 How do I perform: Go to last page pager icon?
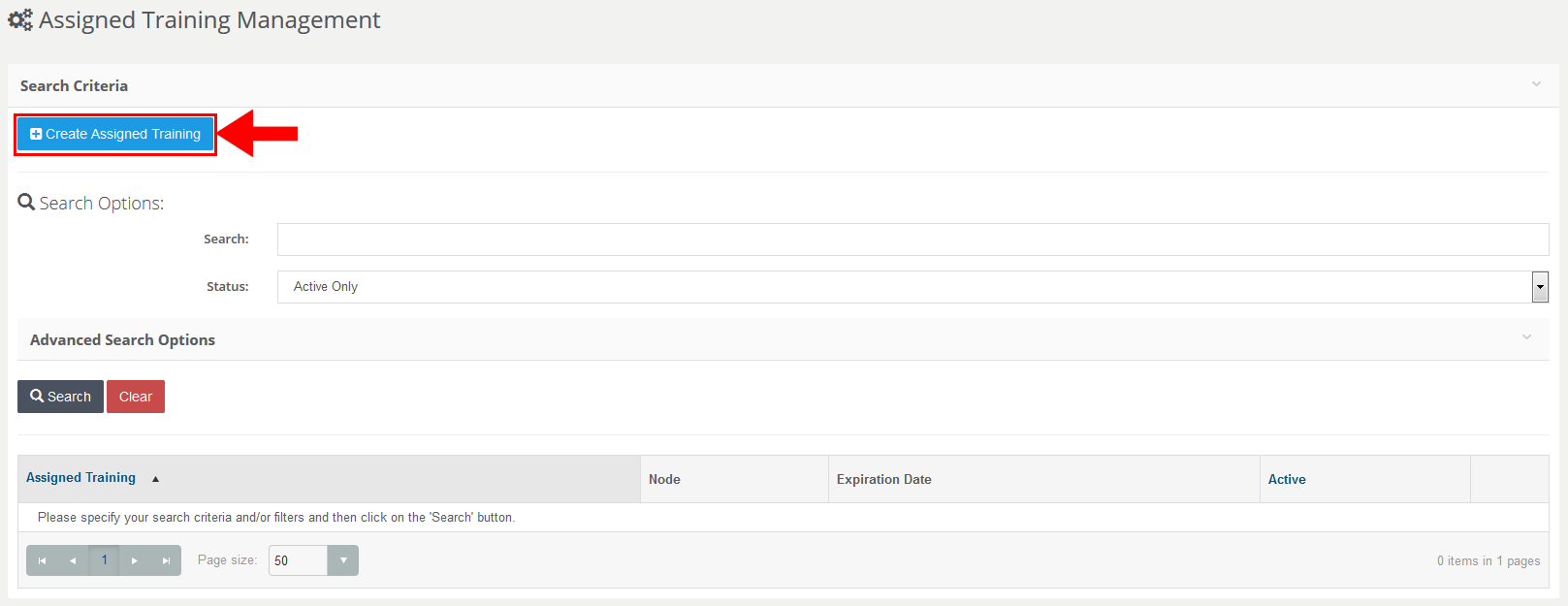[166, 560]
